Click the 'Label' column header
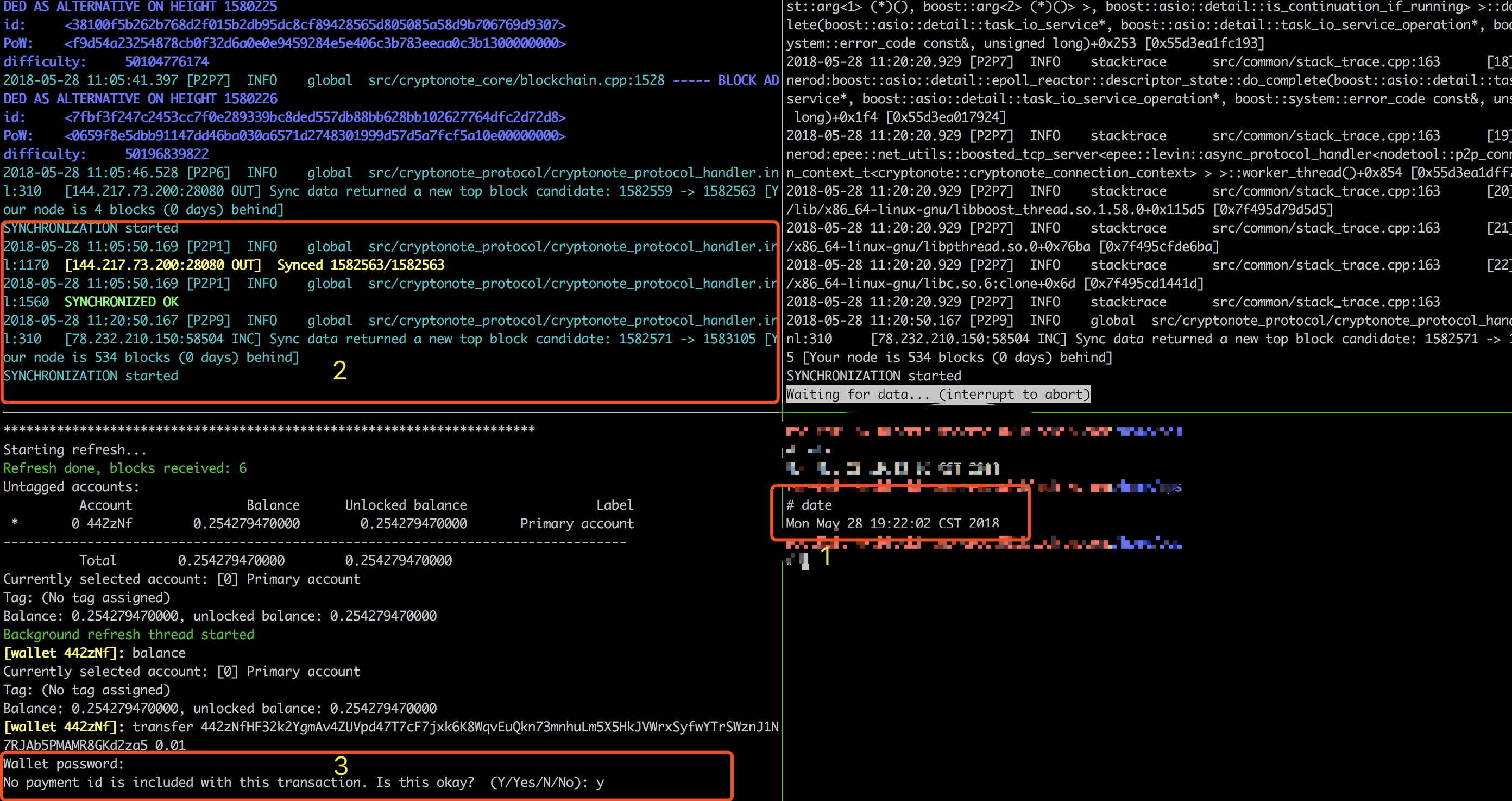The height and width of the screenshot is (801, 1512). (615, 505)
